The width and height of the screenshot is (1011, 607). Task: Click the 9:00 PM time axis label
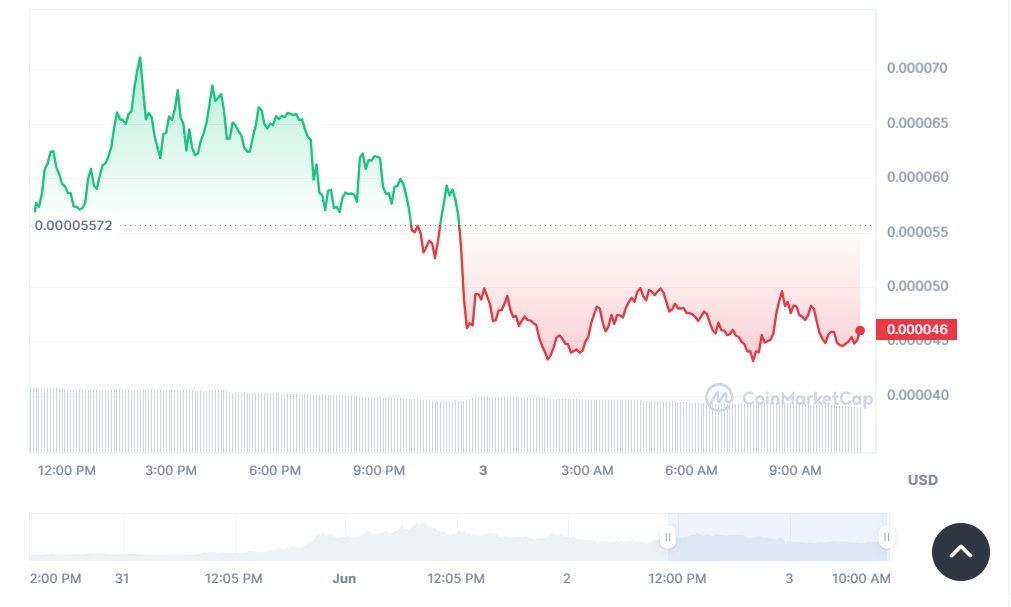(379, 470)
